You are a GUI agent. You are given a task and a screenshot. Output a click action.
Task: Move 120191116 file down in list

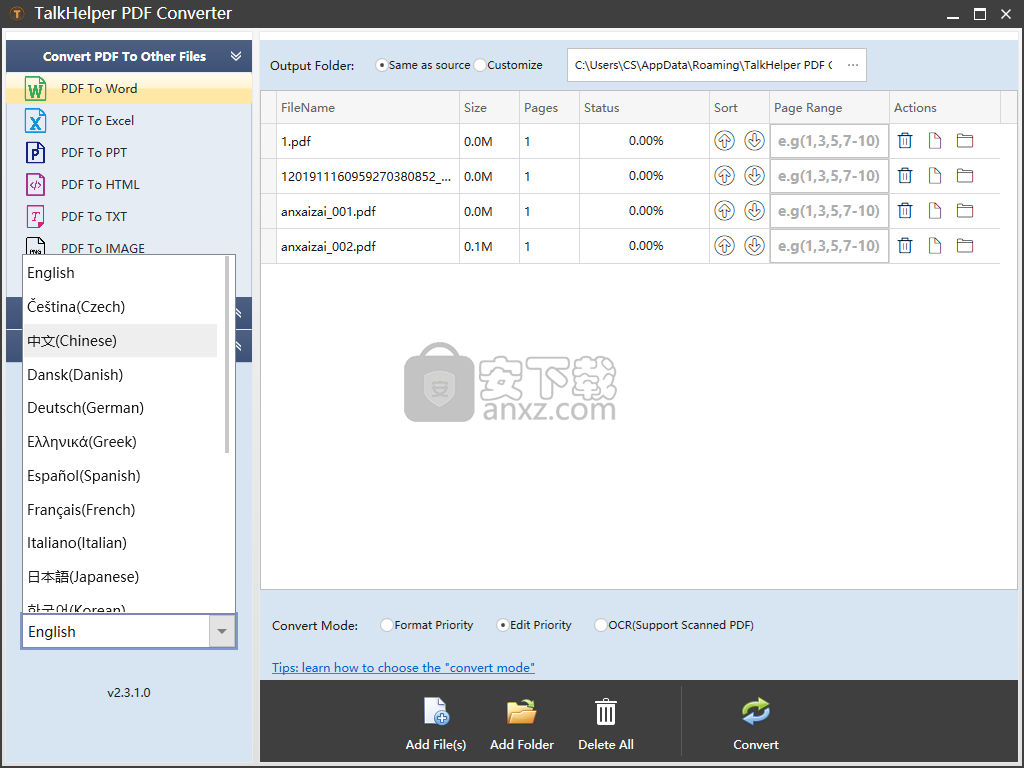click(754, 176)
